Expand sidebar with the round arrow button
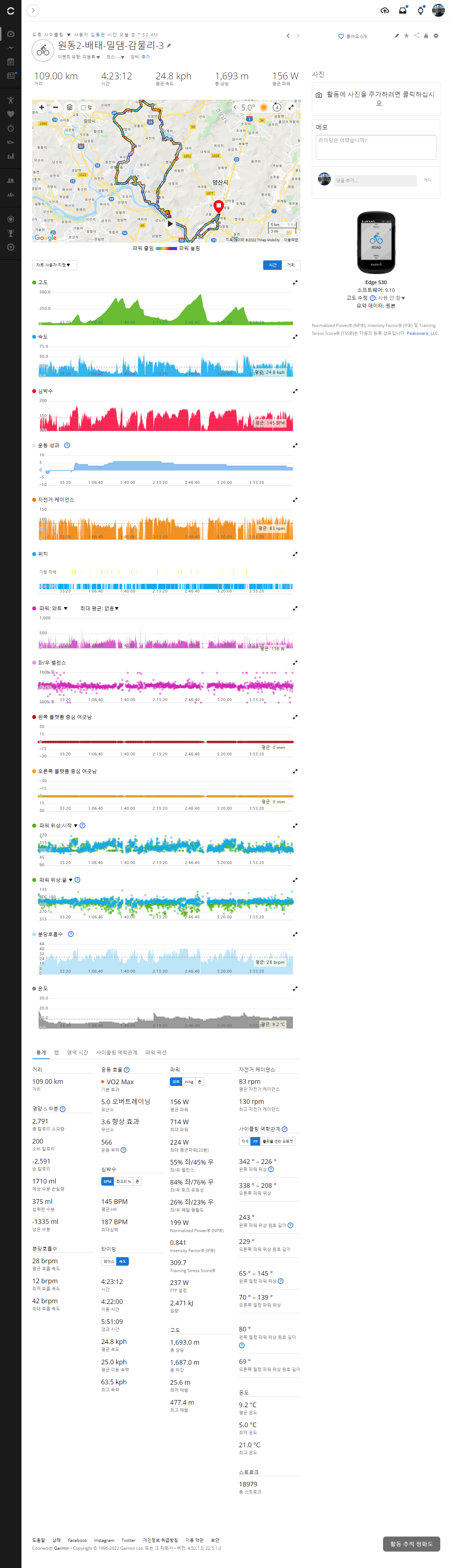The height and width of the screenshot is (1568, 451). point(33,10)
